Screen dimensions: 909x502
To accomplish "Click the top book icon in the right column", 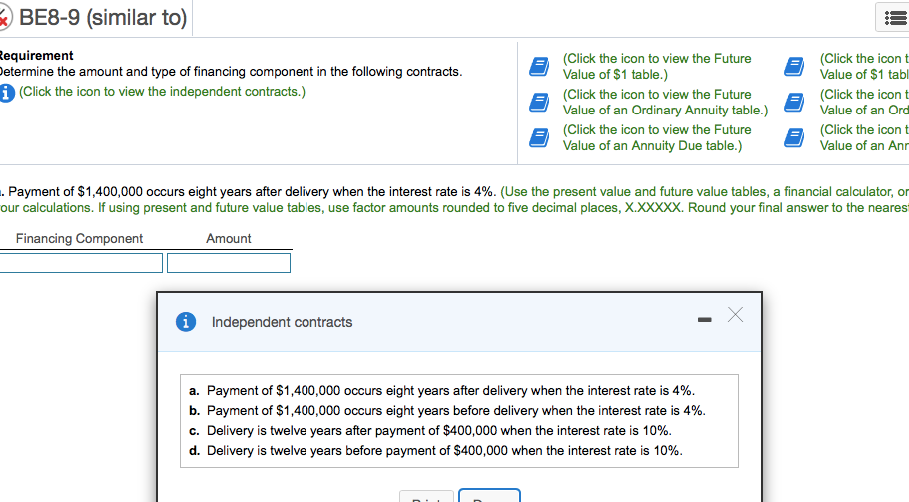I will click(795, 67).
